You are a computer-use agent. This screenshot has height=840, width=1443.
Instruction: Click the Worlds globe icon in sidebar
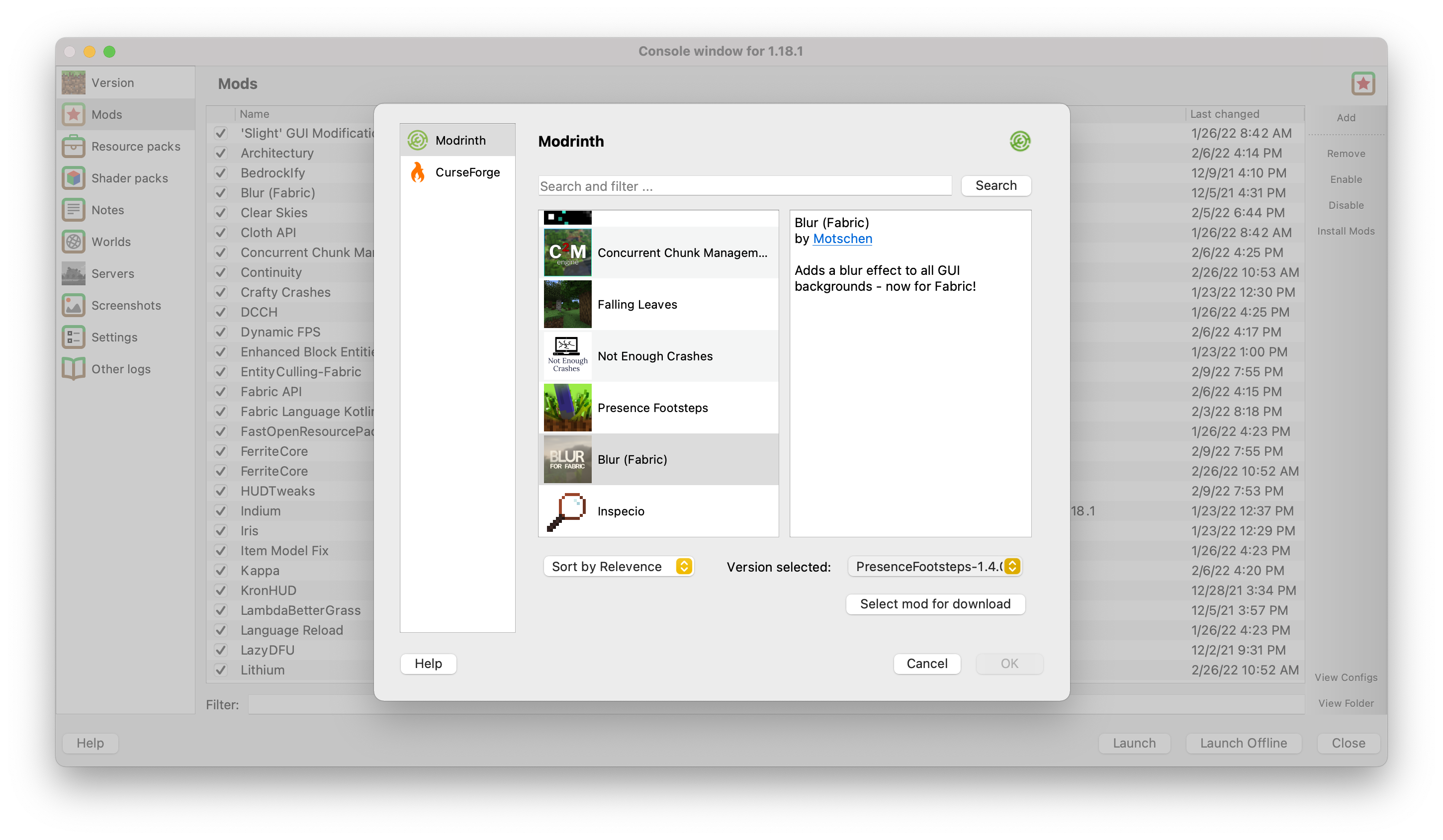pos(73,242)
